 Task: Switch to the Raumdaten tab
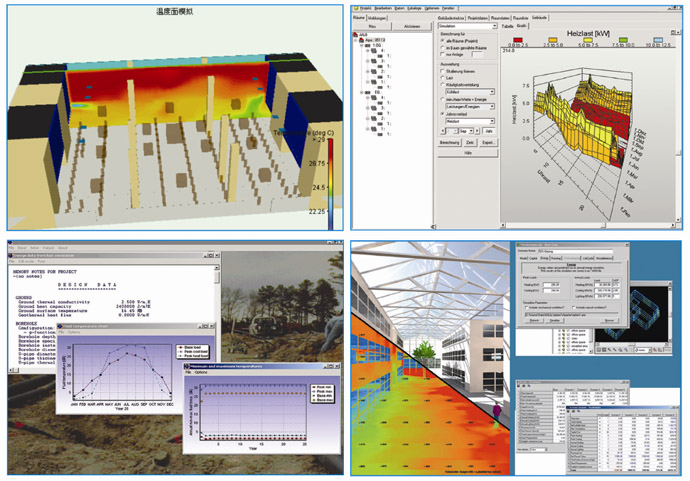tap(500, 18)
